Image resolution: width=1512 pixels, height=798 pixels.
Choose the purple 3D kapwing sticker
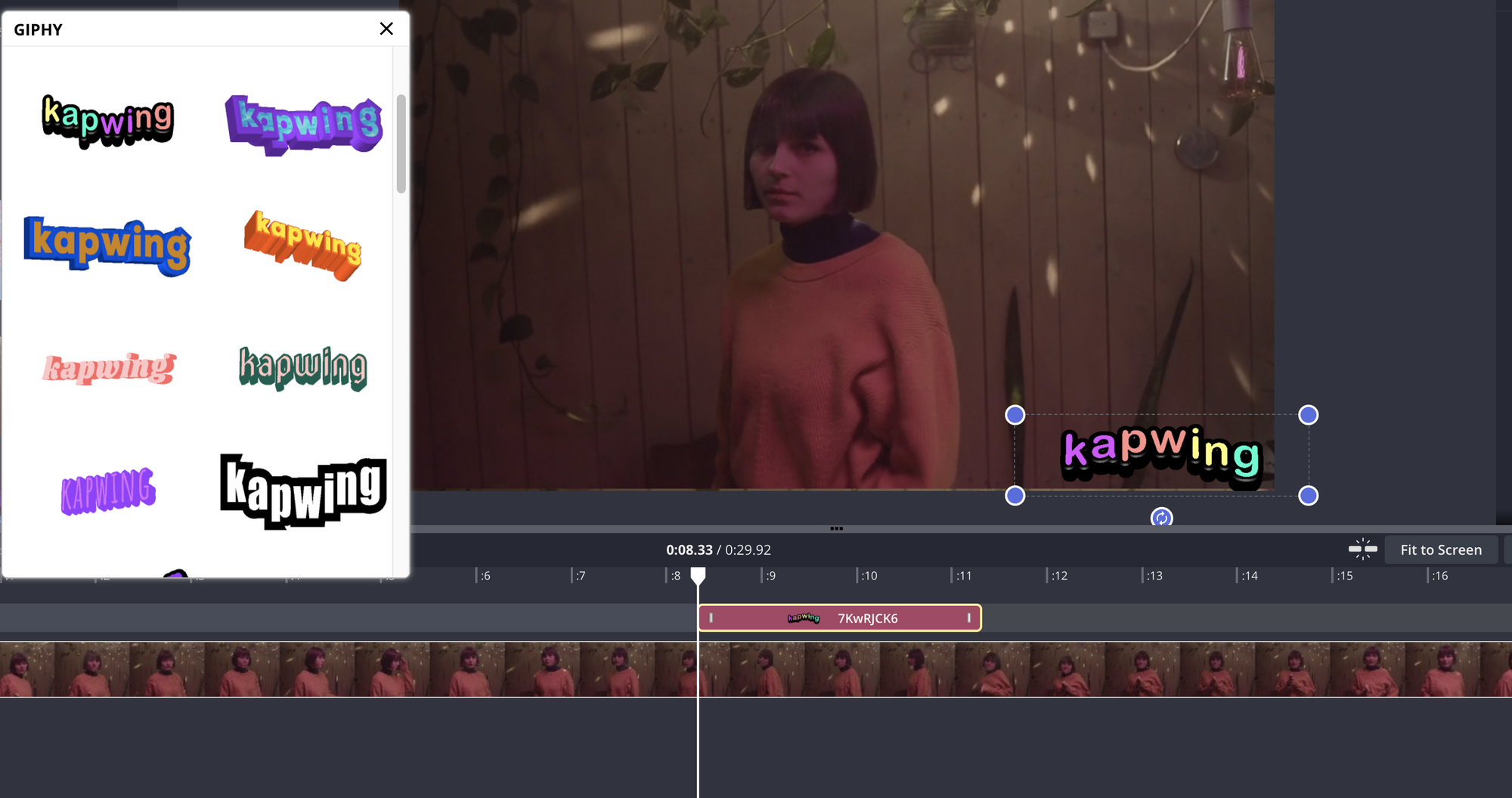coord(303,125)
